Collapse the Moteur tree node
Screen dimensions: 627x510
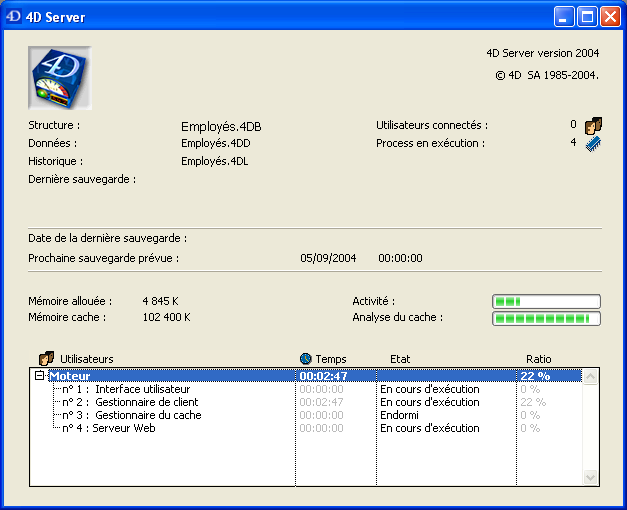40,376
